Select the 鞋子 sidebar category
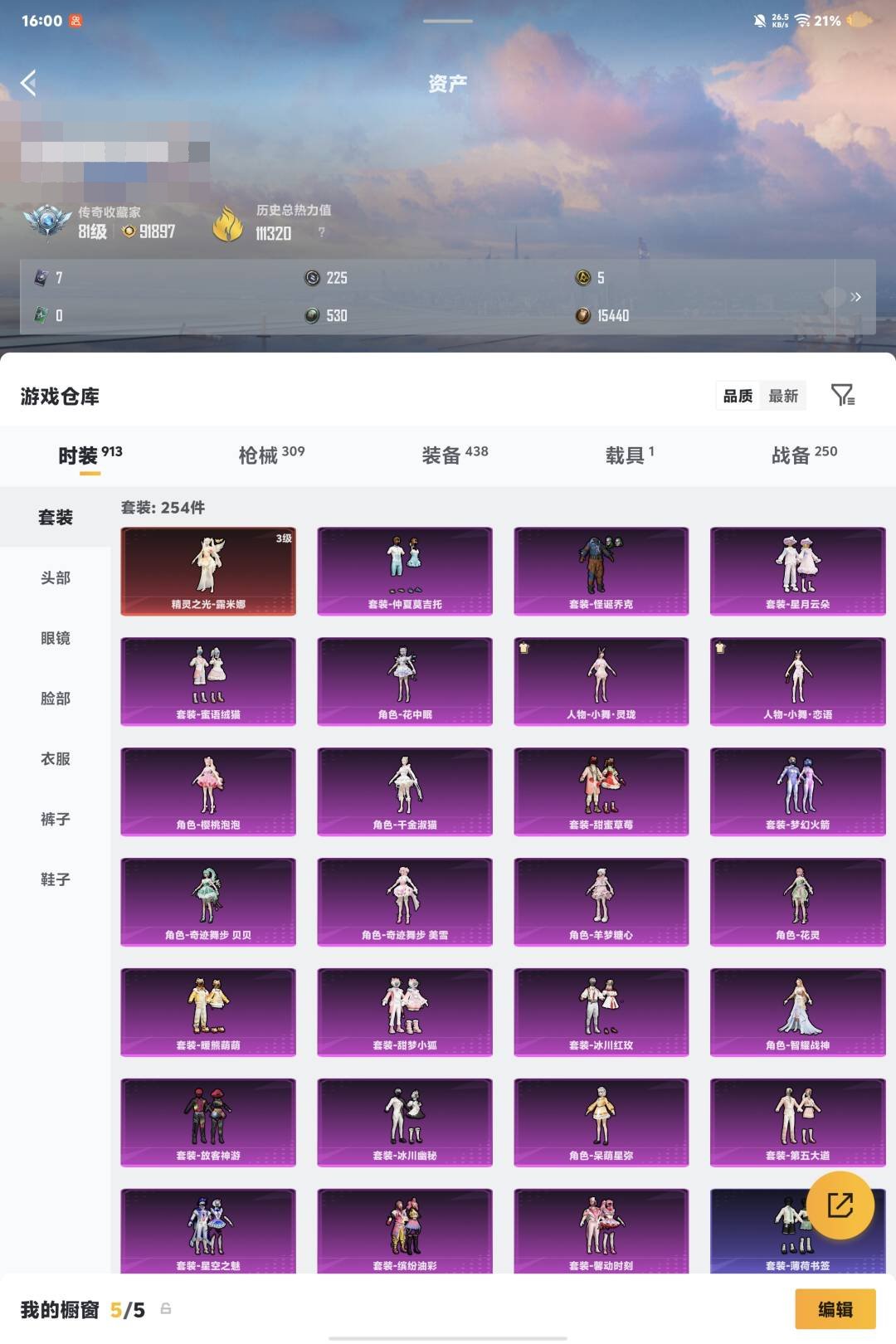This screenshot has height=1344, width=896. [x=56, y=879]
